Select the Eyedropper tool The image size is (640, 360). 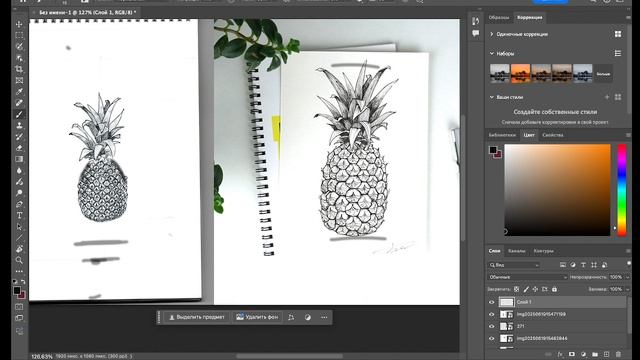coord(19,91)
